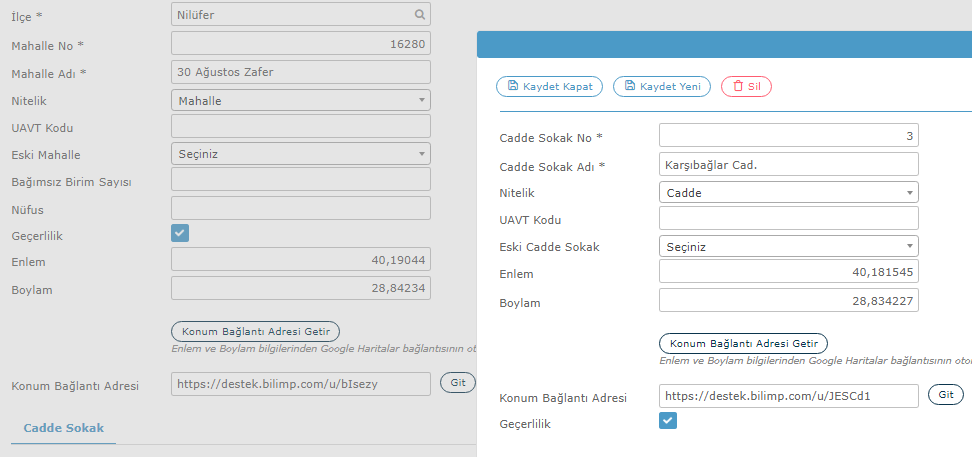
Task: Click the trash icon on Sil button
Action: [738, 86]
